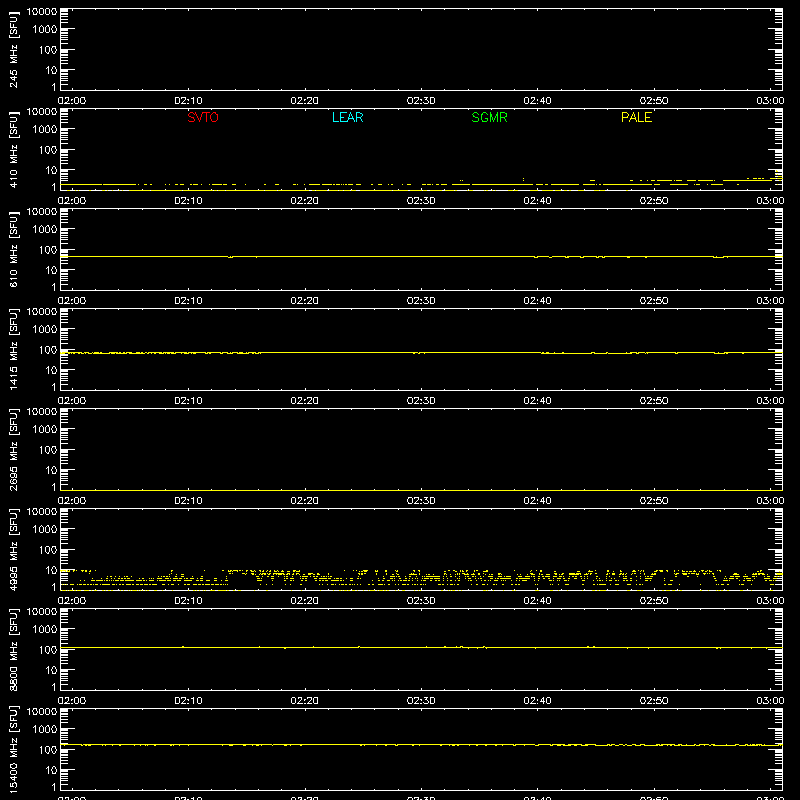Viewport: 800px width, 800px height.
Task: Click the yellow PALE station label
Action: (x=636, y=117)
